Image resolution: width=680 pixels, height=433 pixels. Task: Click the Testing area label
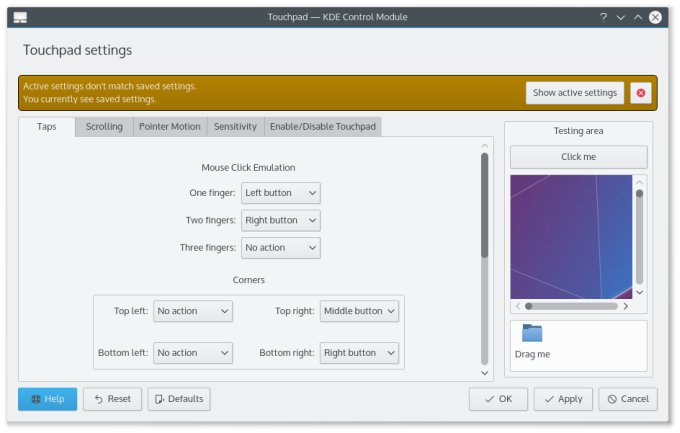tap(579, 131)
